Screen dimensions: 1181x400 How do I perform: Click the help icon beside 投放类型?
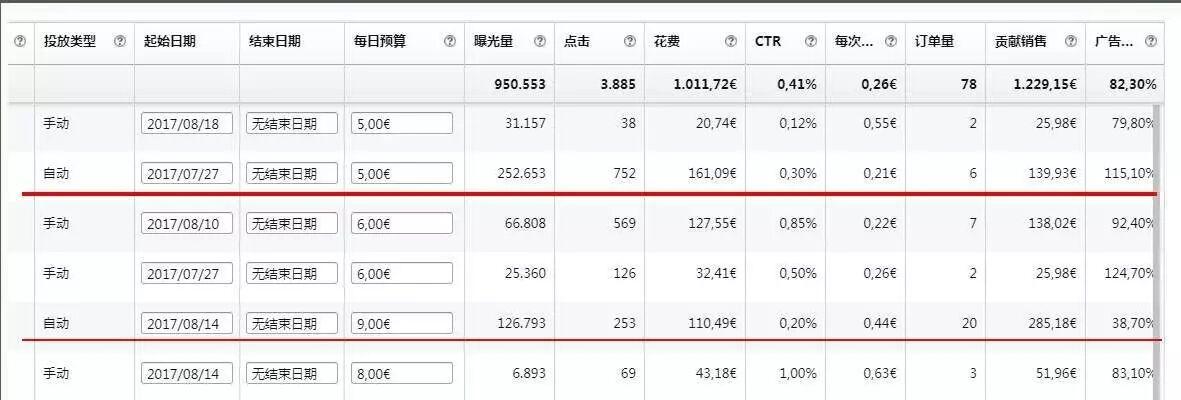point(120,42)
